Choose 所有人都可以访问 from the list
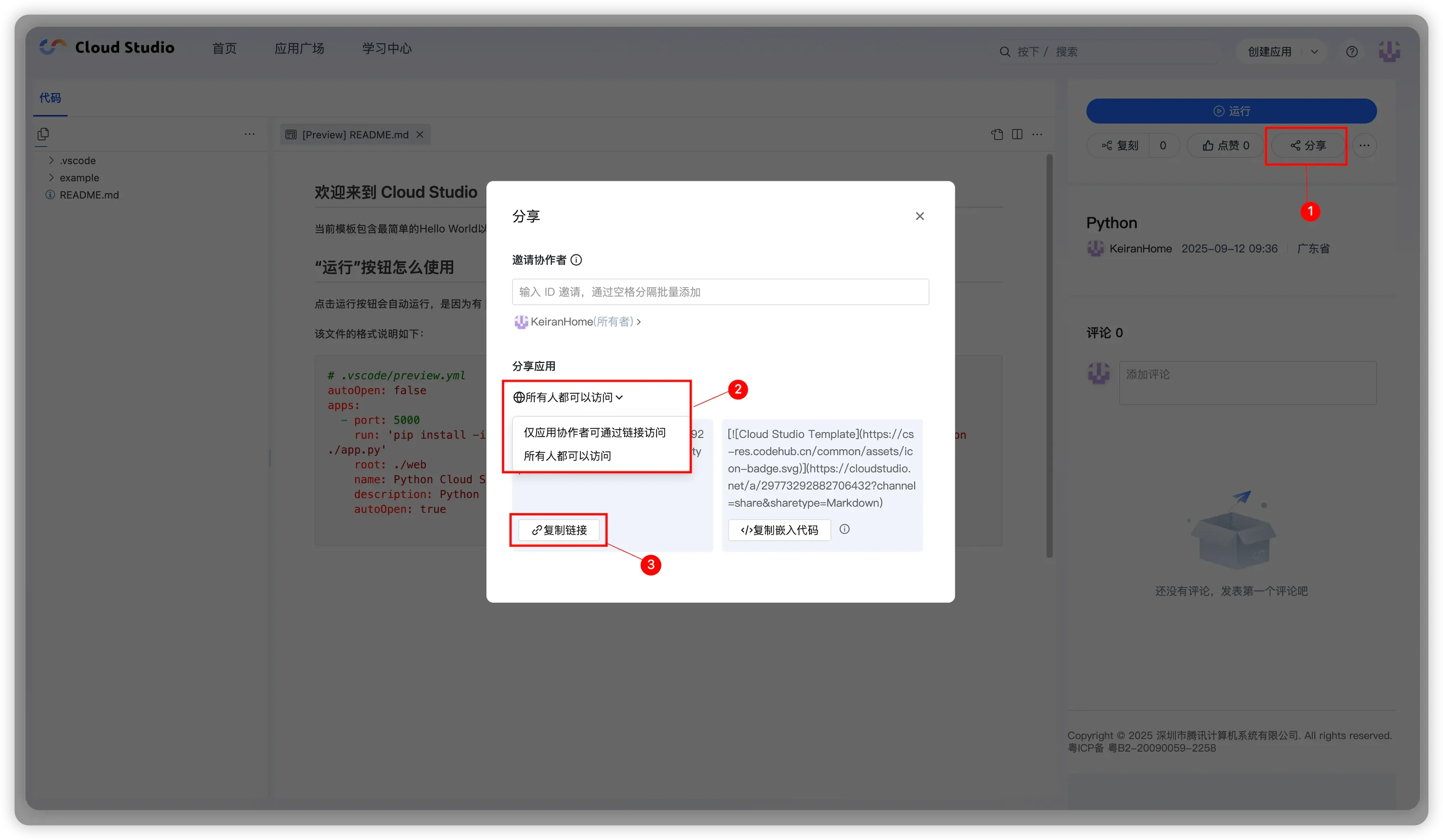Screen dimensions: 1443x840 click(567, 456)
